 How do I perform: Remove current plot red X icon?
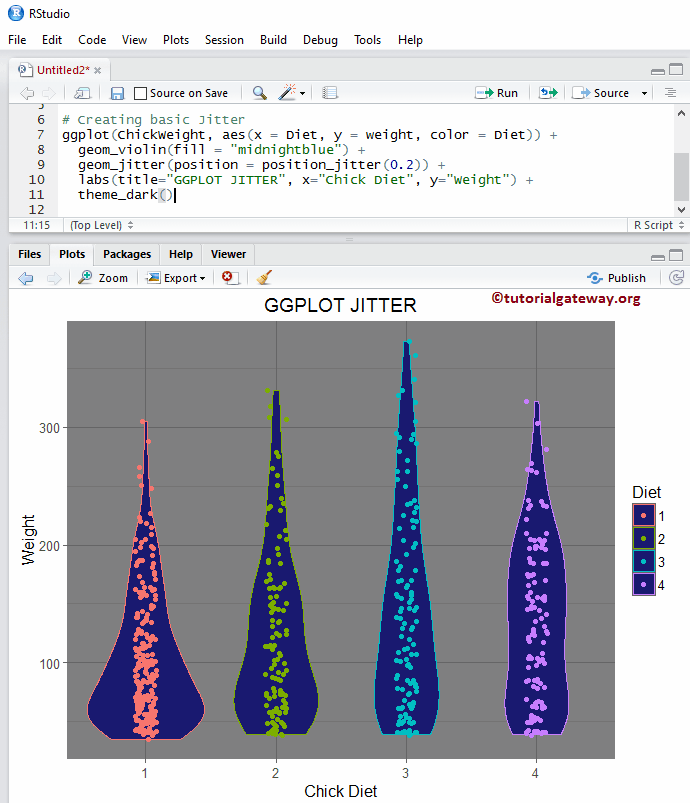[230, 278]
